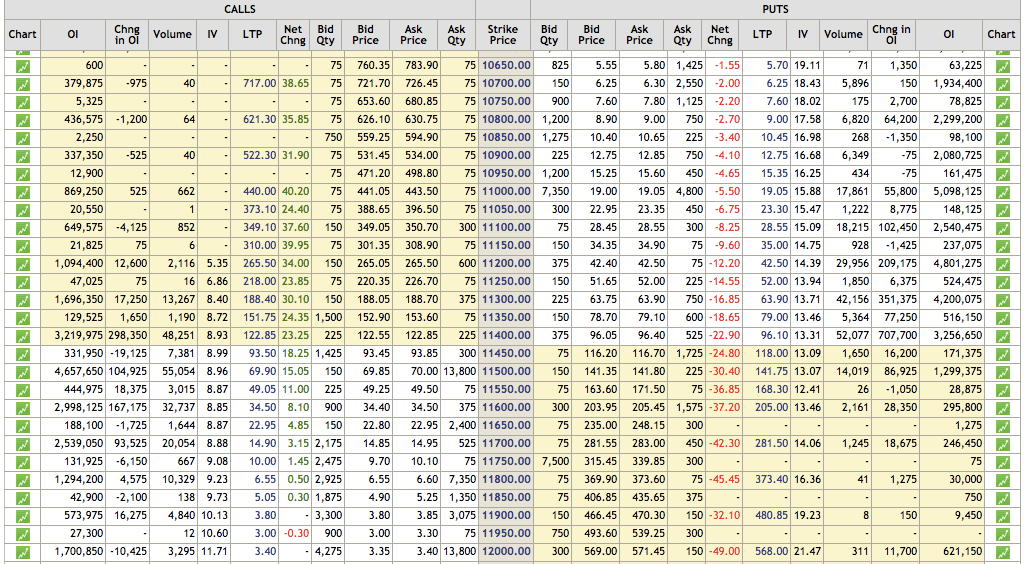
Task: Select calls Chng in OI value 298,350
Action: [128, 335]
